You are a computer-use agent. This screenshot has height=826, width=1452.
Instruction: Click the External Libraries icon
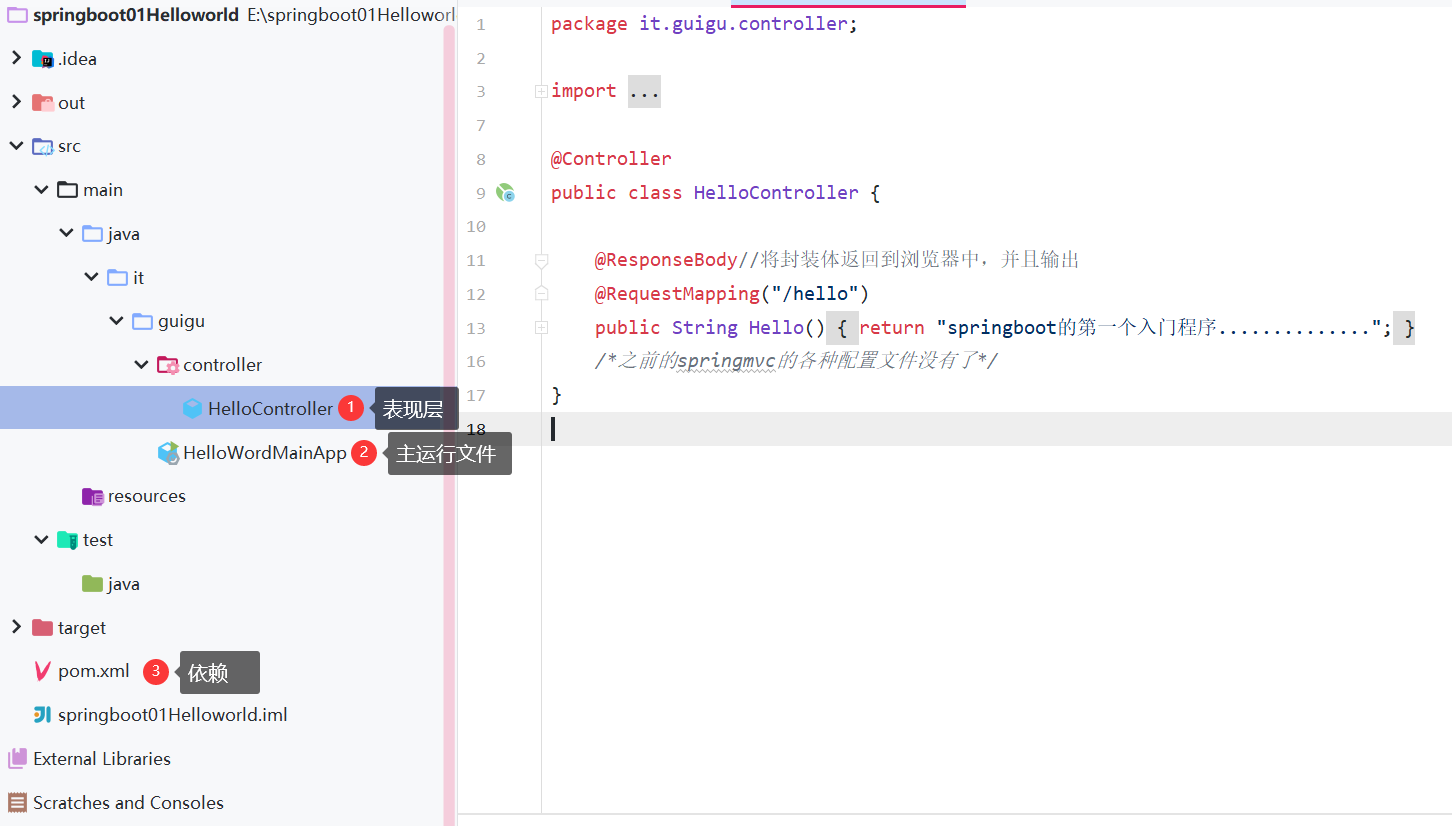point(17,759)
